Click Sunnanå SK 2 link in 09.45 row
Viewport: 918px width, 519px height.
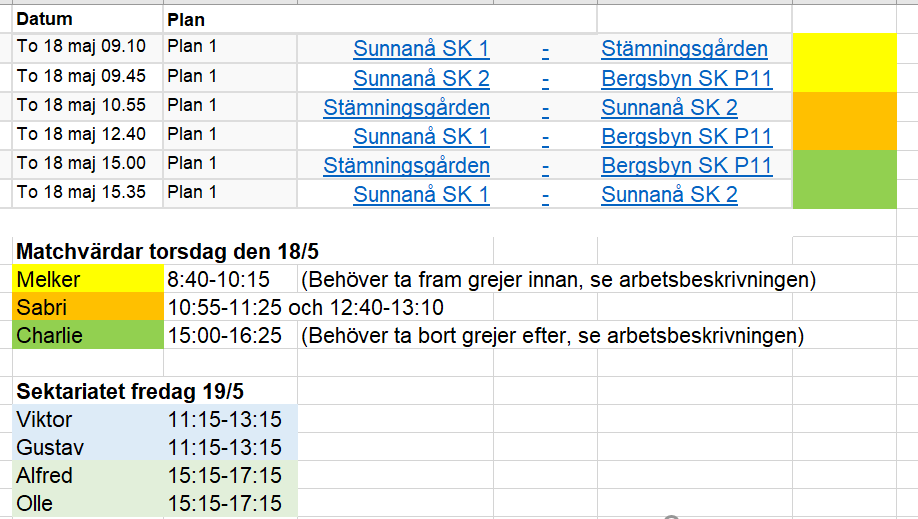421,78
